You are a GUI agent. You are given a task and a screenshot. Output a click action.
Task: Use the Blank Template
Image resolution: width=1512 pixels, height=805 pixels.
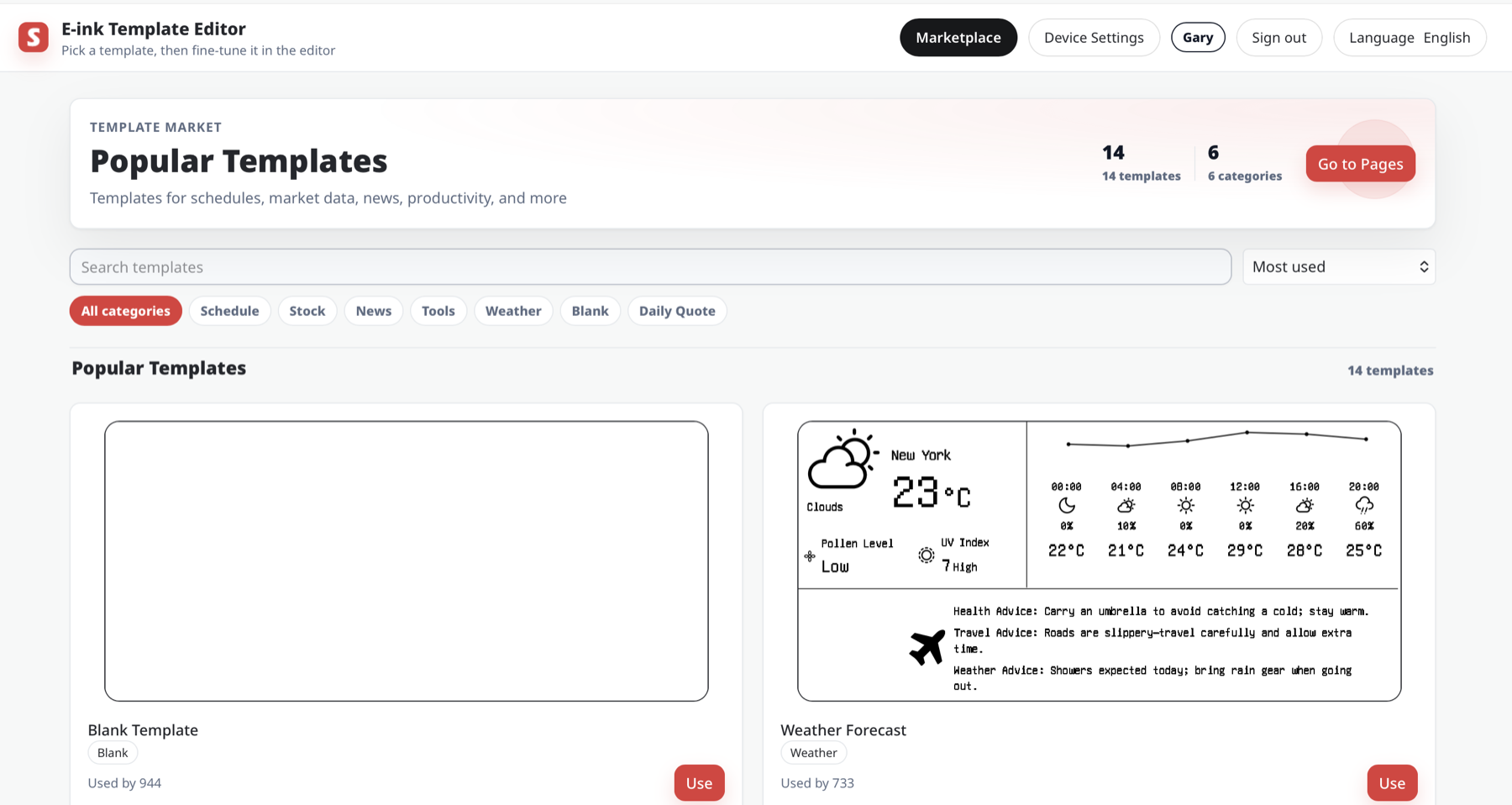pyautogui.click(x=699, y=783)
